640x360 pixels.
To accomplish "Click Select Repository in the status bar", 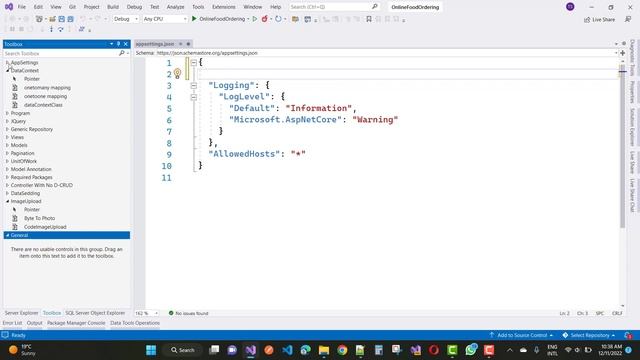I will coord(589,335).
